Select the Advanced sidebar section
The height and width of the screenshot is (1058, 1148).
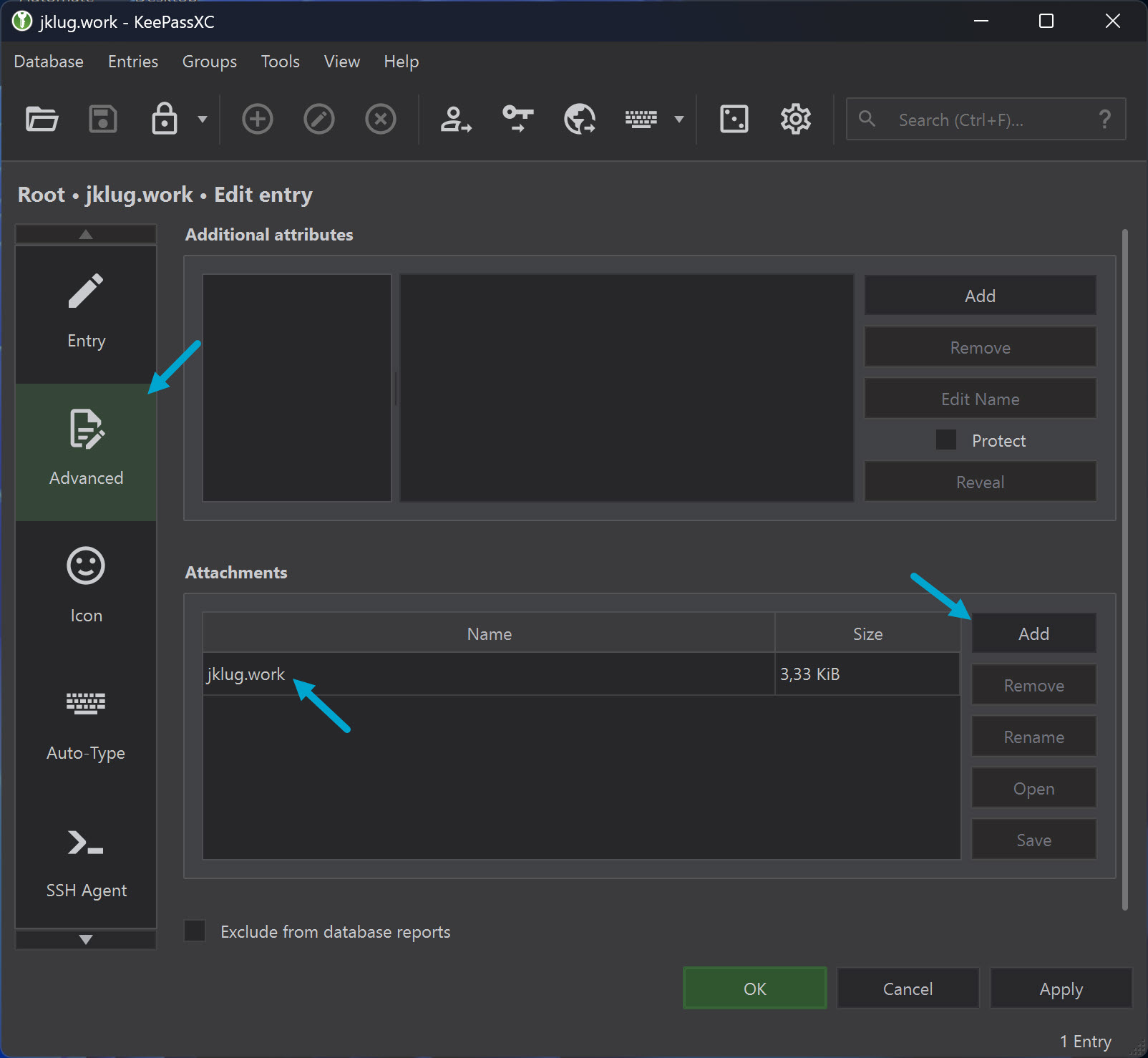point(86,452)
